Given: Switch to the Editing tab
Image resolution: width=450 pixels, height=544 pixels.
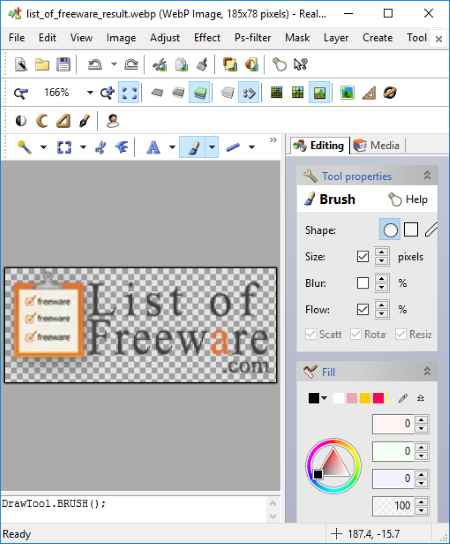Looking at the screenshot, I should click(x=319, y=145).
